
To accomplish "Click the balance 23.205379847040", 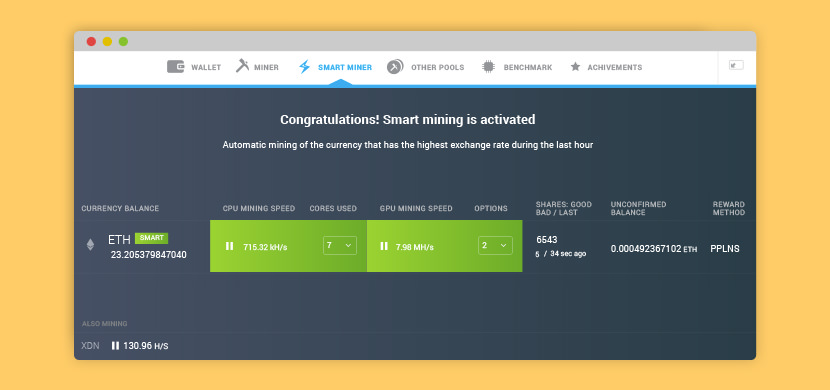I will point(149,255).
